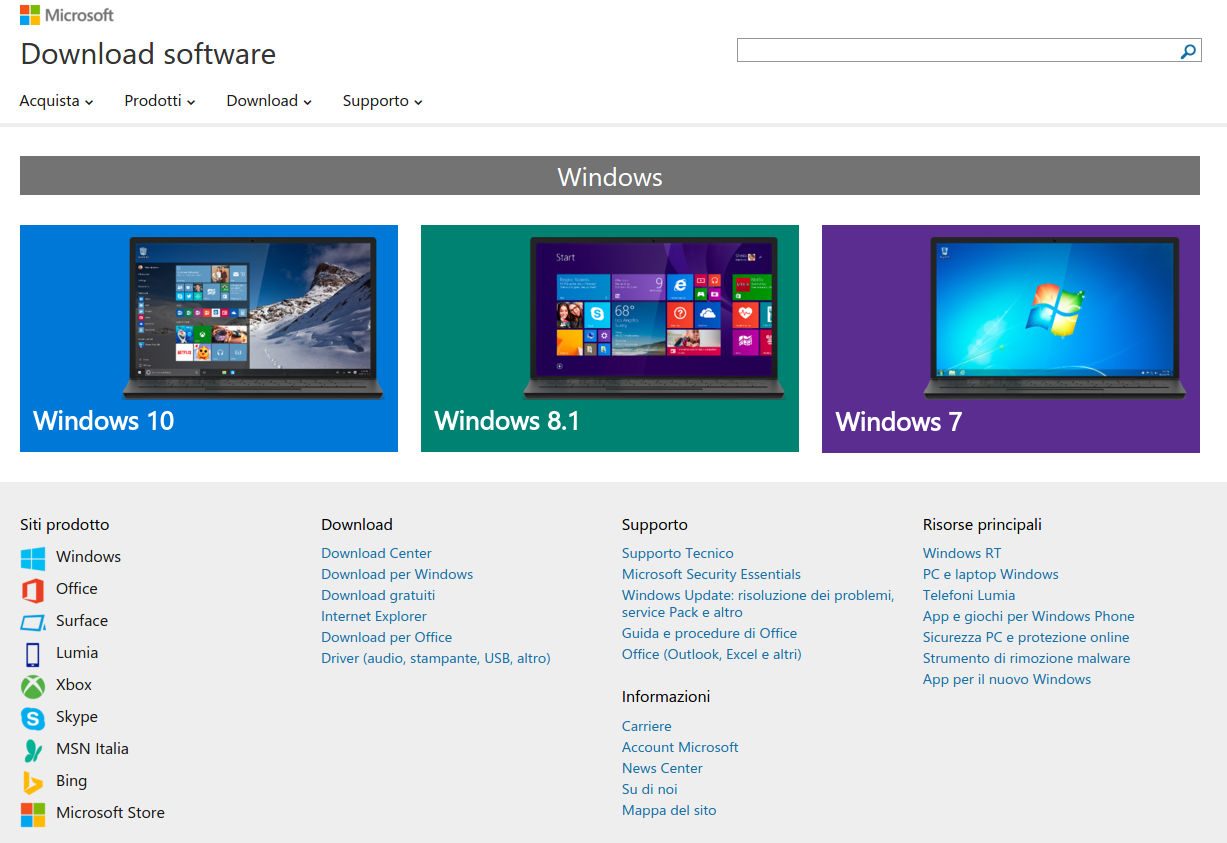Click the Windows logo icon in Siti prodotto

(33, 558)
